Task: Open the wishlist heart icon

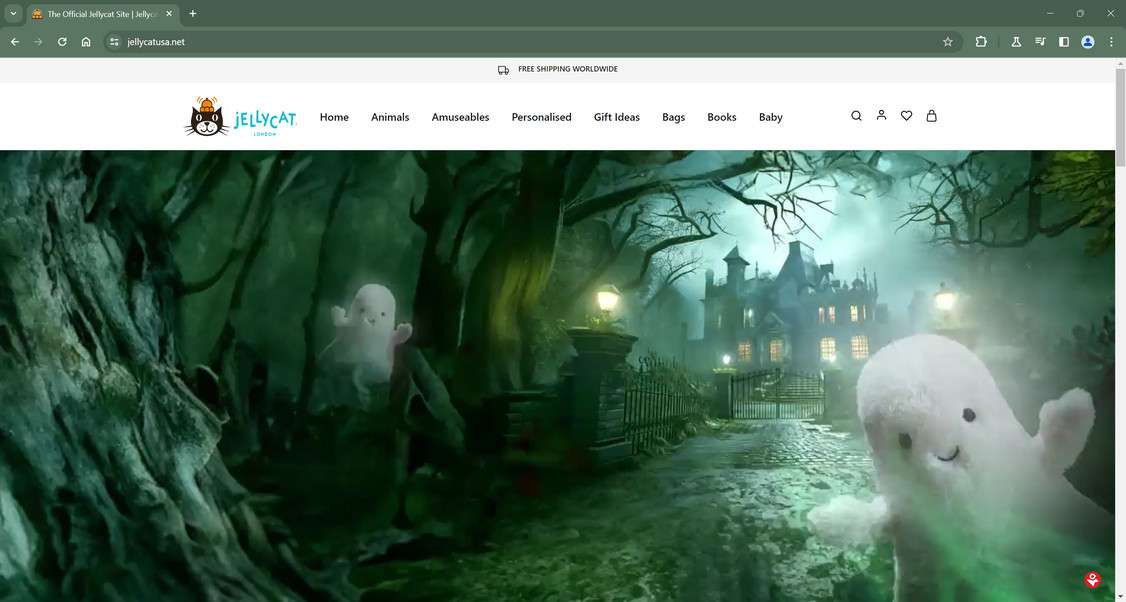Action: (x=906, y=116)
